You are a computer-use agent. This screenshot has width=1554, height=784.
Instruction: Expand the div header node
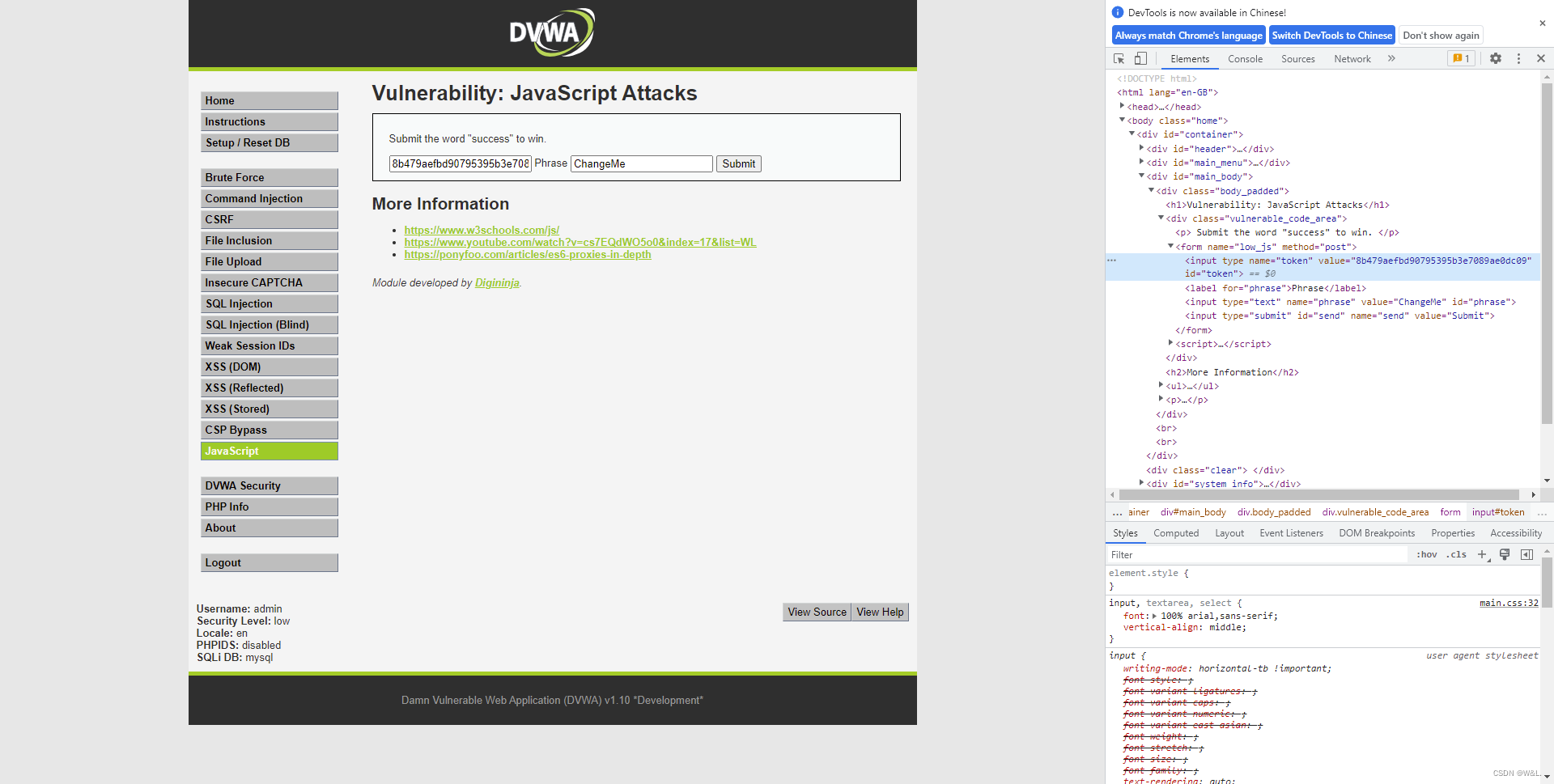[1141, 148]
